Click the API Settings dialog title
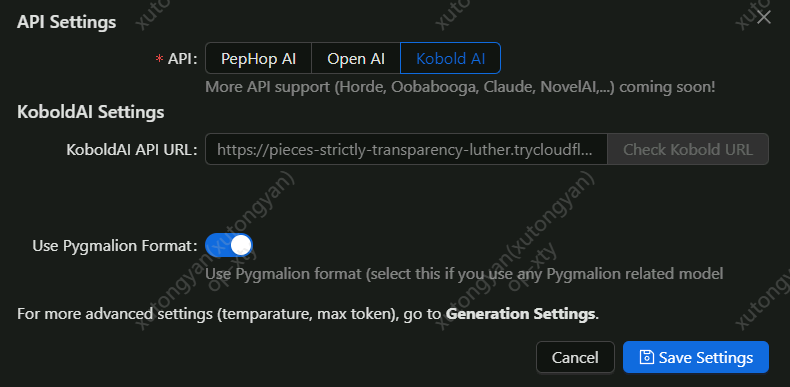This screenshot has width=790, height=387. point(67,22)
